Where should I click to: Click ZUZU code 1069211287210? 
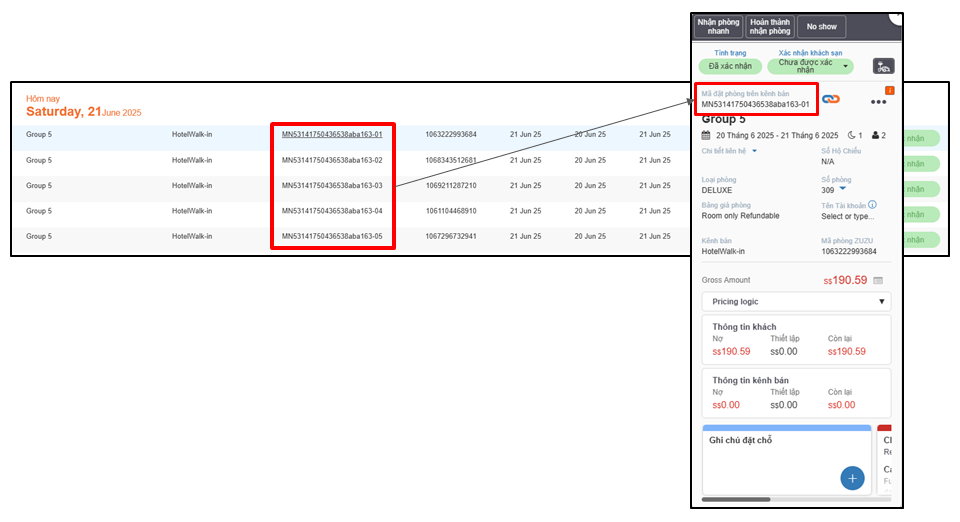[x=451, y=185]
